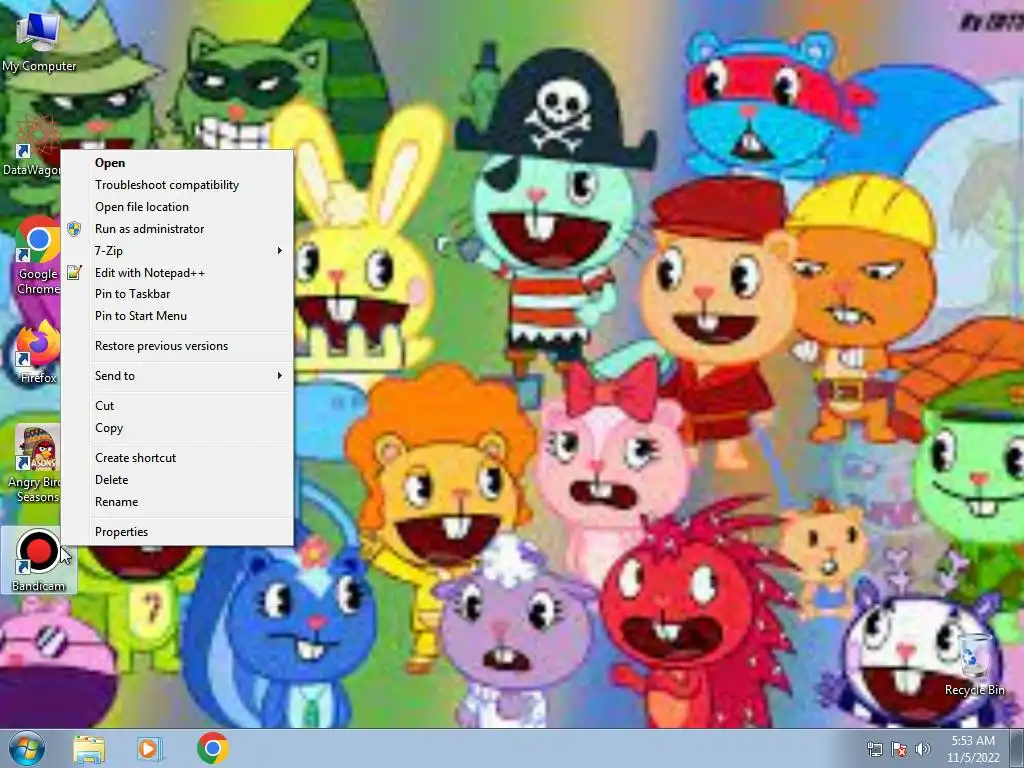This screenshot has width=1024, height=768.
Task: Open the Recycle Bin icon
Action: pyautogui.click(x=974, y=665)
